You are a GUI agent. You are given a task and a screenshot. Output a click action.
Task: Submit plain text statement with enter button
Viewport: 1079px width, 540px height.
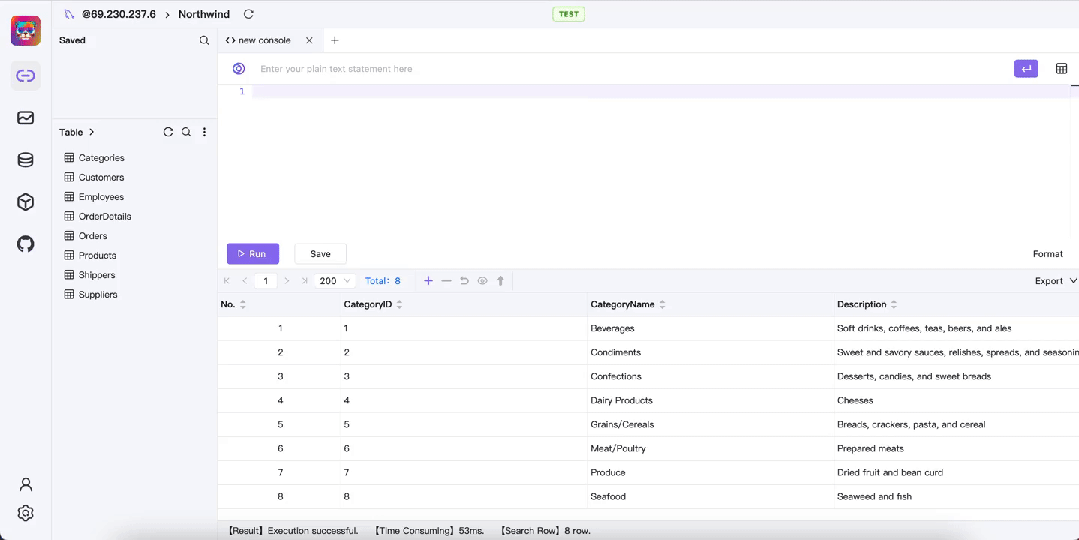(1025, 69)
